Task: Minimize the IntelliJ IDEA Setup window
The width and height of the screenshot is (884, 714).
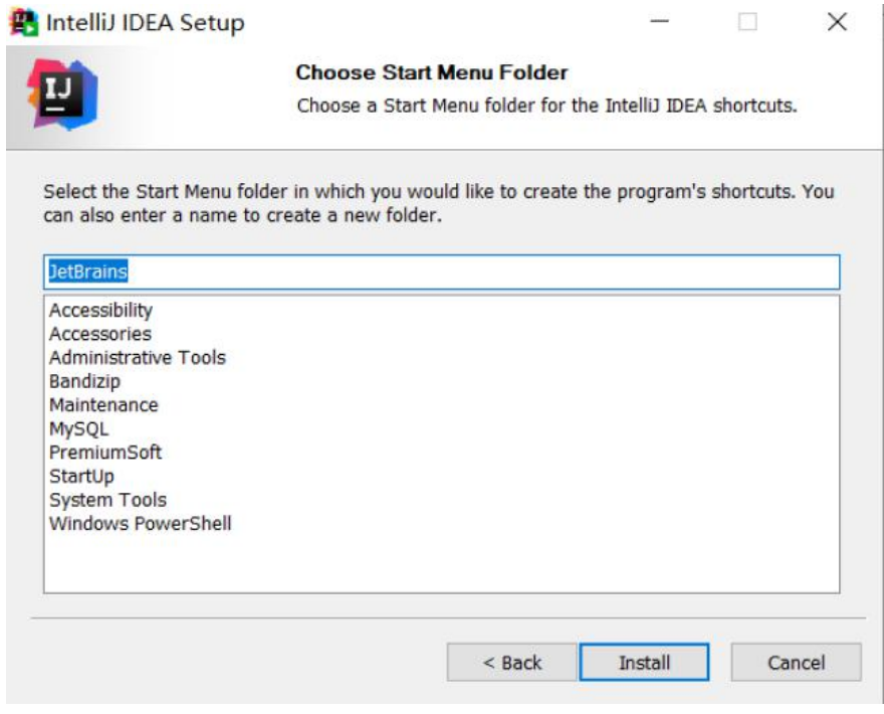Action: pyautogui.click(x=659, y=22)
